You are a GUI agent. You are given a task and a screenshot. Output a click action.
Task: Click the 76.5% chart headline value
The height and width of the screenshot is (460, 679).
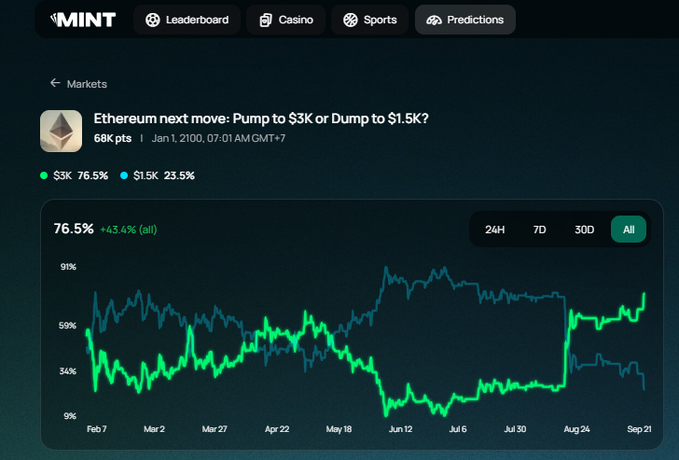74,229
